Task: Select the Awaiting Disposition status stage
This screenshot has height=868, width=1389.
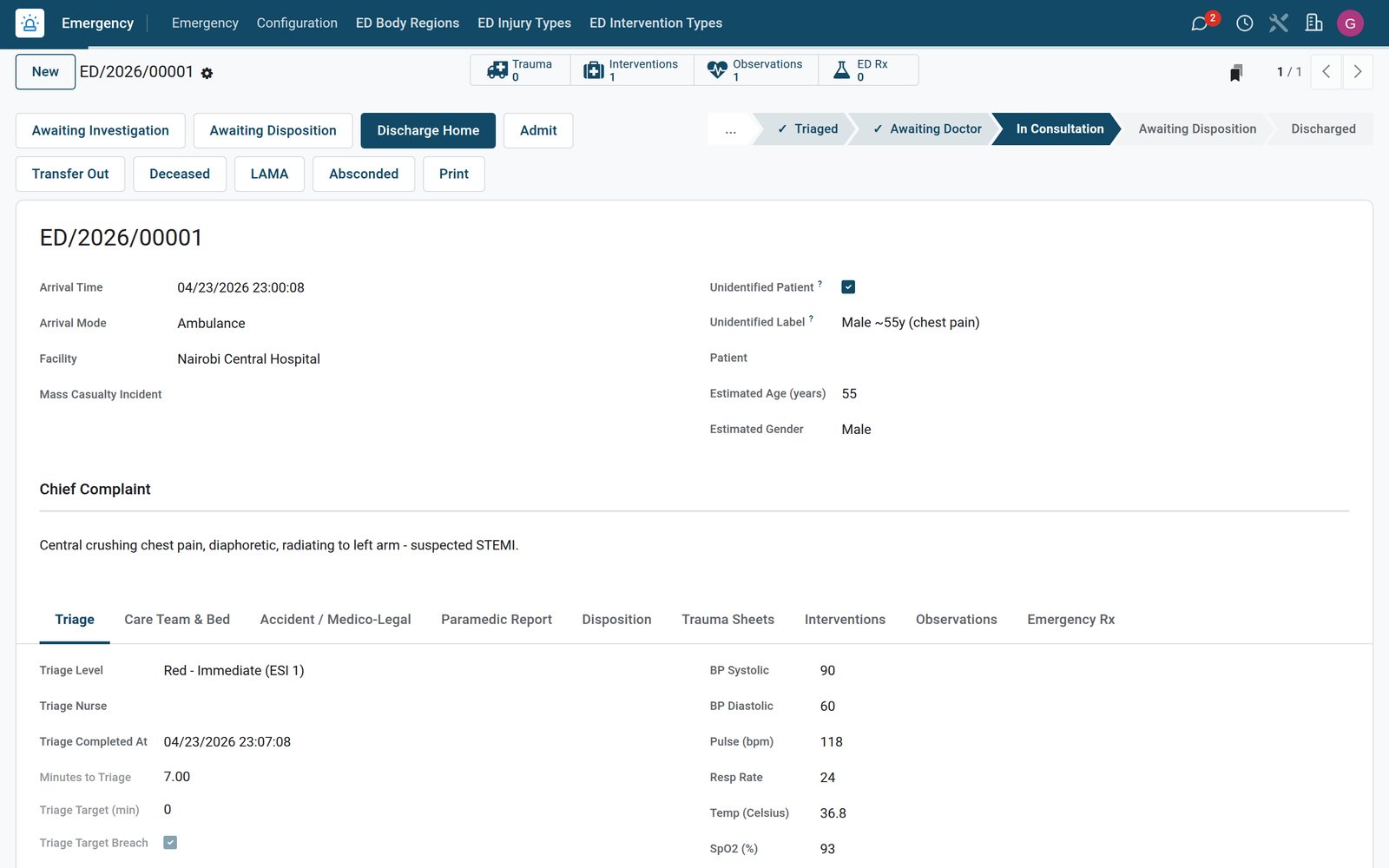Action: pos(1197,129)
